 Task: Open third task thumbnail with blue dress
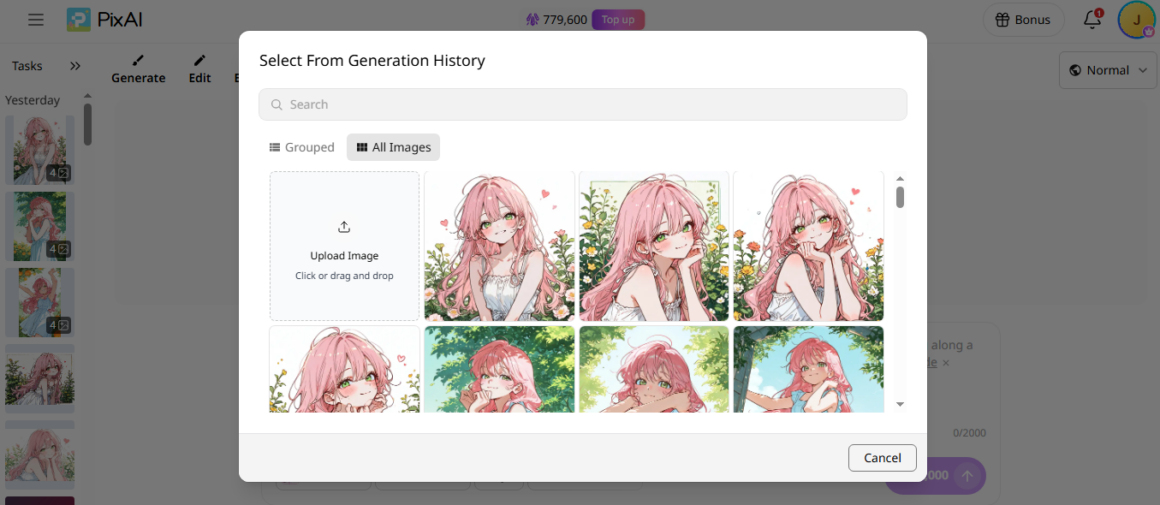(x=40, y=302)
